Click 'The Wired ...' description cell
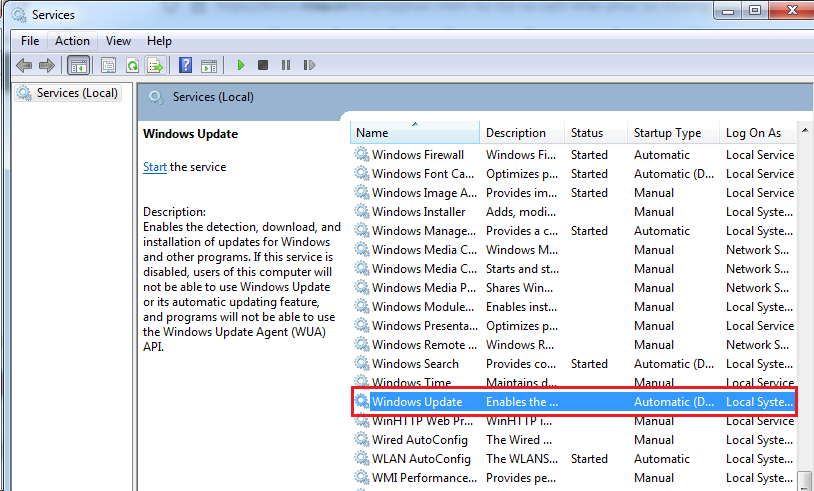 point(519,440)
